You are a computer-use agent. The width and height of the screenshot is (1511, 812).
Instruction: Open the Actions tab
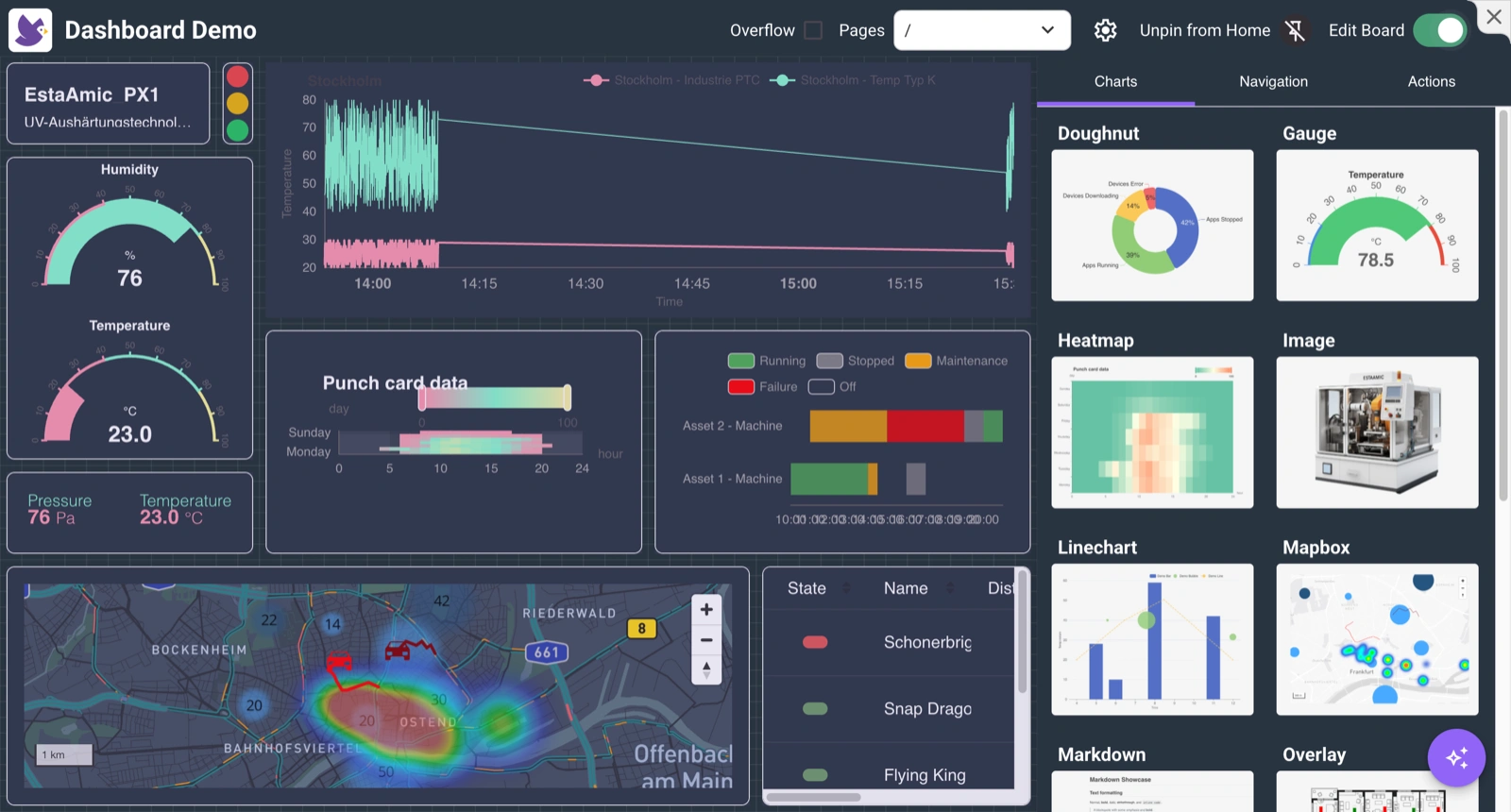pos(1431,82)
